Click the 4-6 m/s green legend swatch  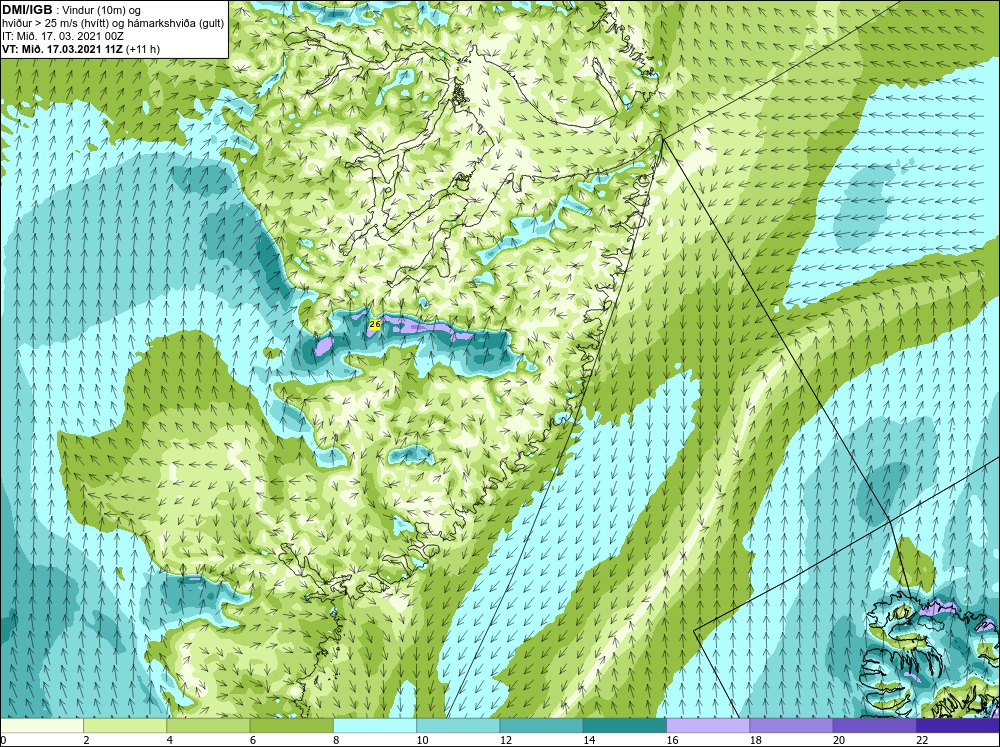tap(209, 726)
